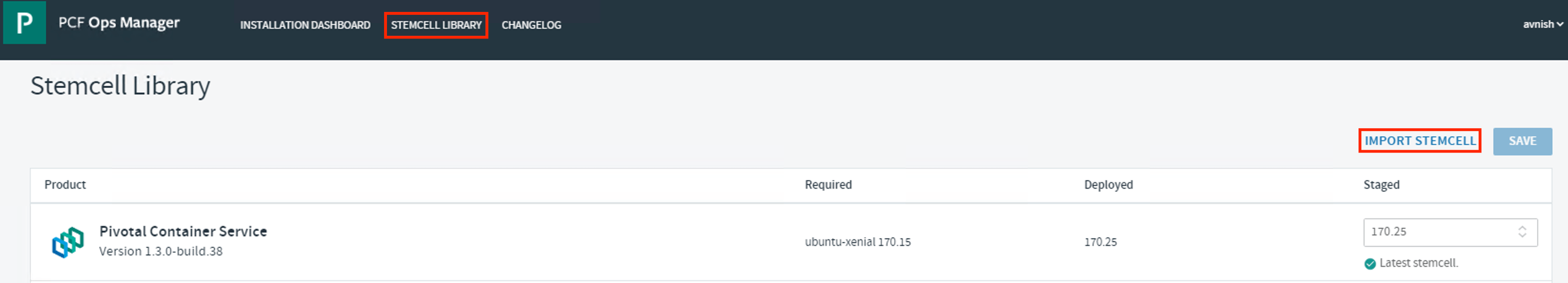The image size is (1568, 283).
Task: Click the PCF Ops Manager title
Action: 119,22
